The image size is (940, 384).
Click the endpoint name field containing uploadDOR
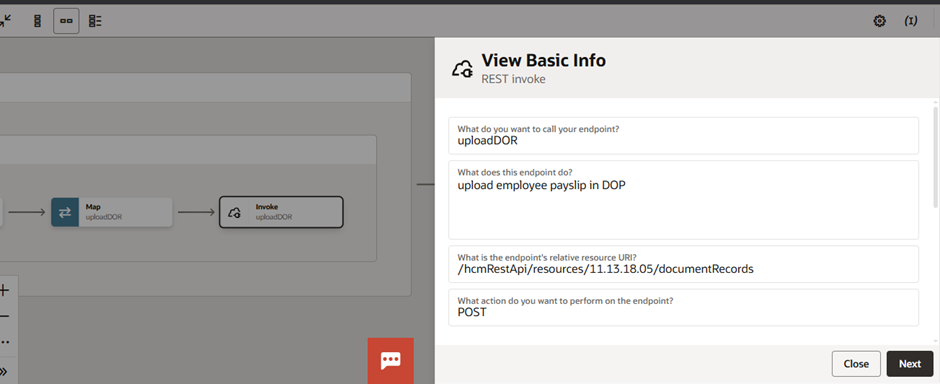pos(683,135)
